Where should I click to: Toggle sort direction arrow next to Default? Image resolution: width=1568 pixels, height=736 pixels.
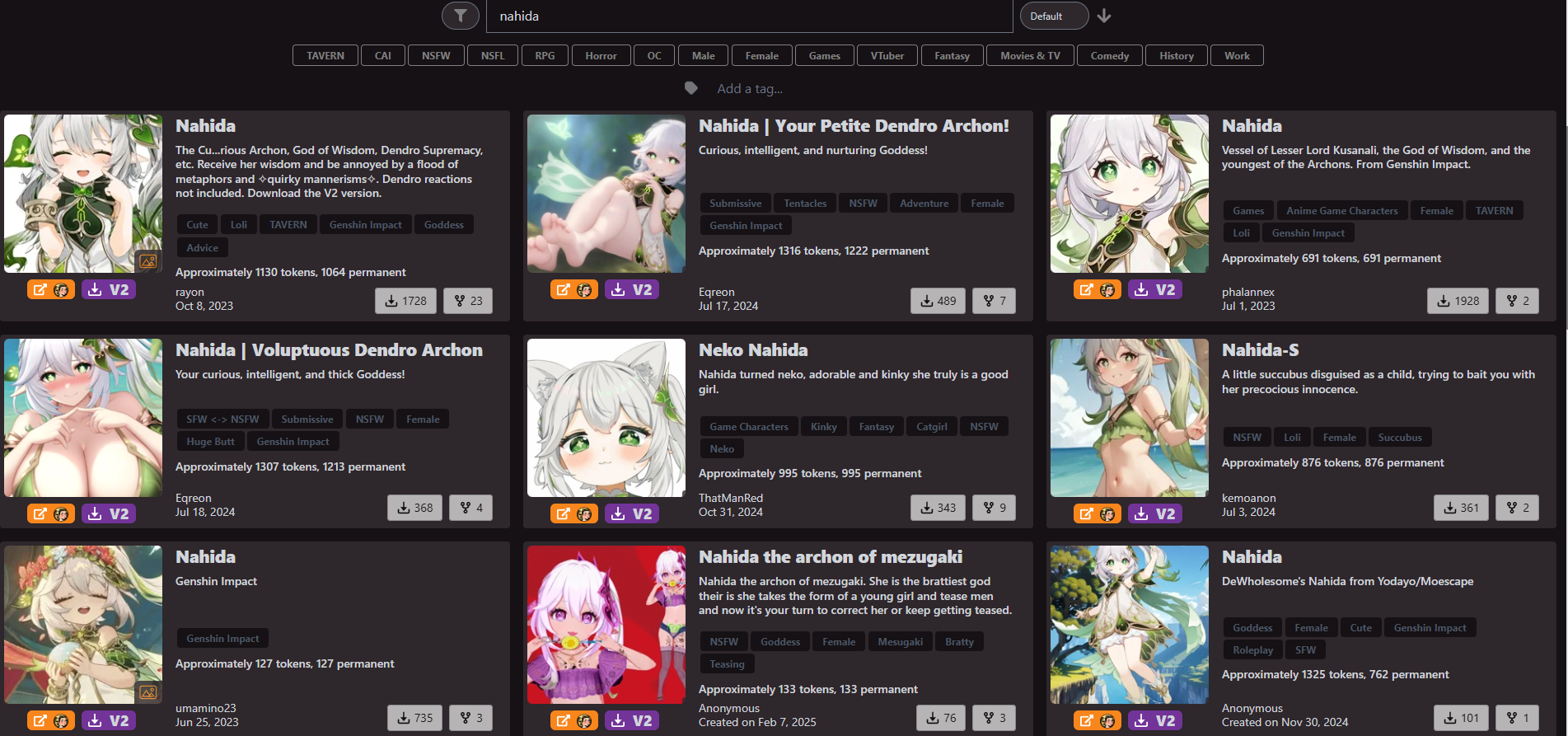coord(1104,16)
